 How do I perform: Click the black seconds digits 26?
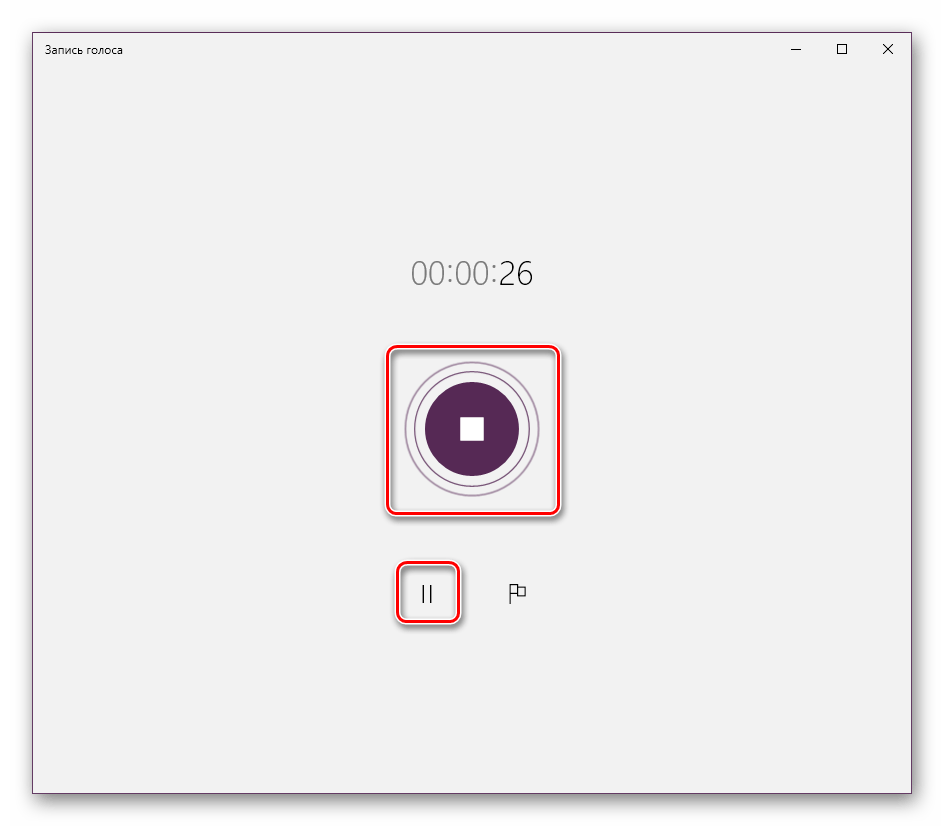516,273
